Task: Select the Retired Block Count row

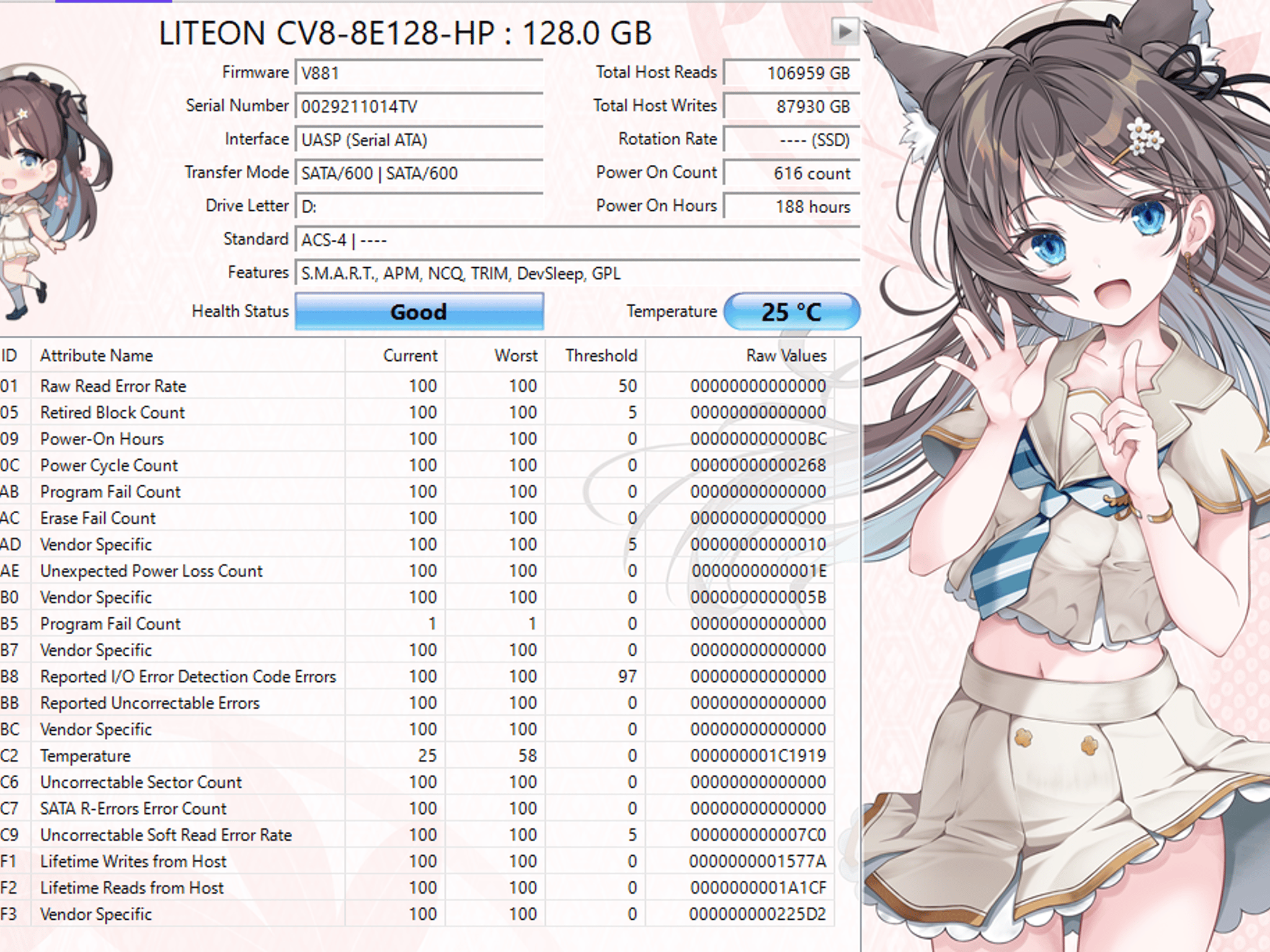Action: [417, 412]
